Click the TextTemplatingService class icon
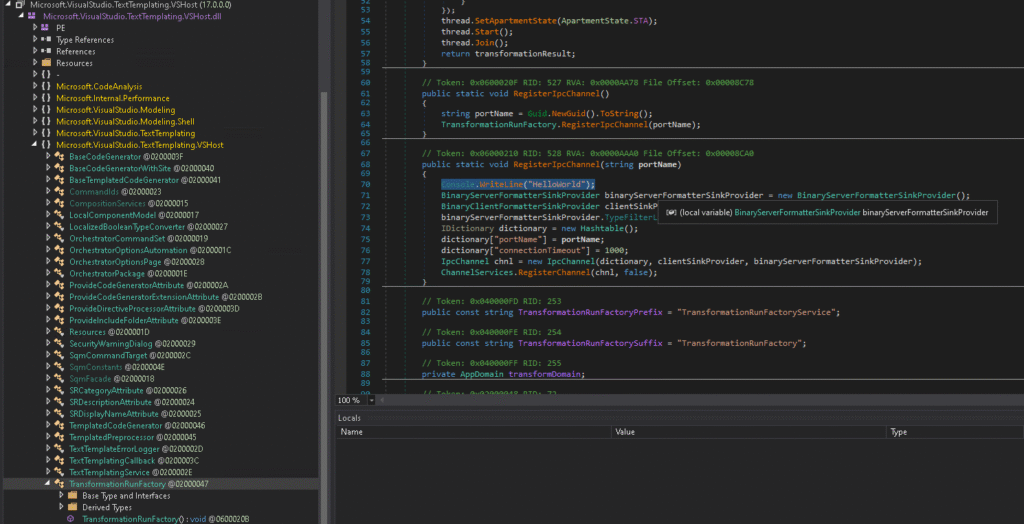 tap(59, 472)
